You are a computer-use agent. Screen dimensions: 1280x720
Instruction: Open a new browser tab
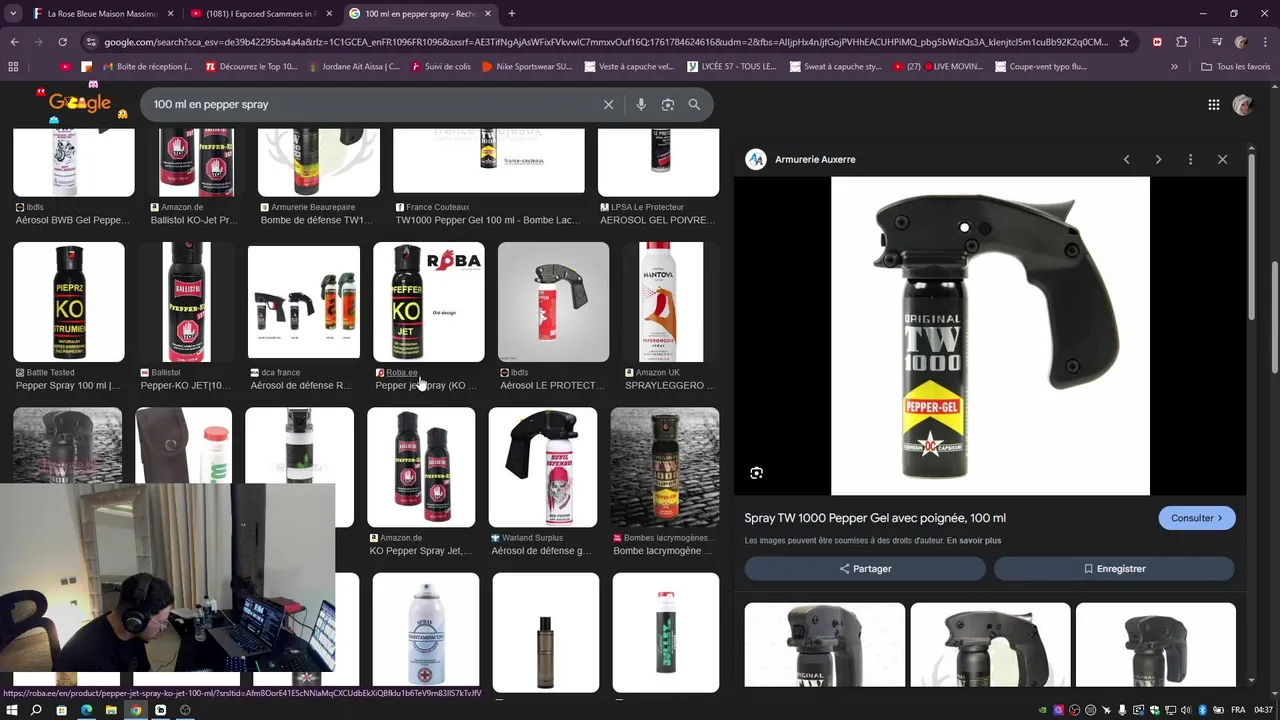[x=512, y=14]
